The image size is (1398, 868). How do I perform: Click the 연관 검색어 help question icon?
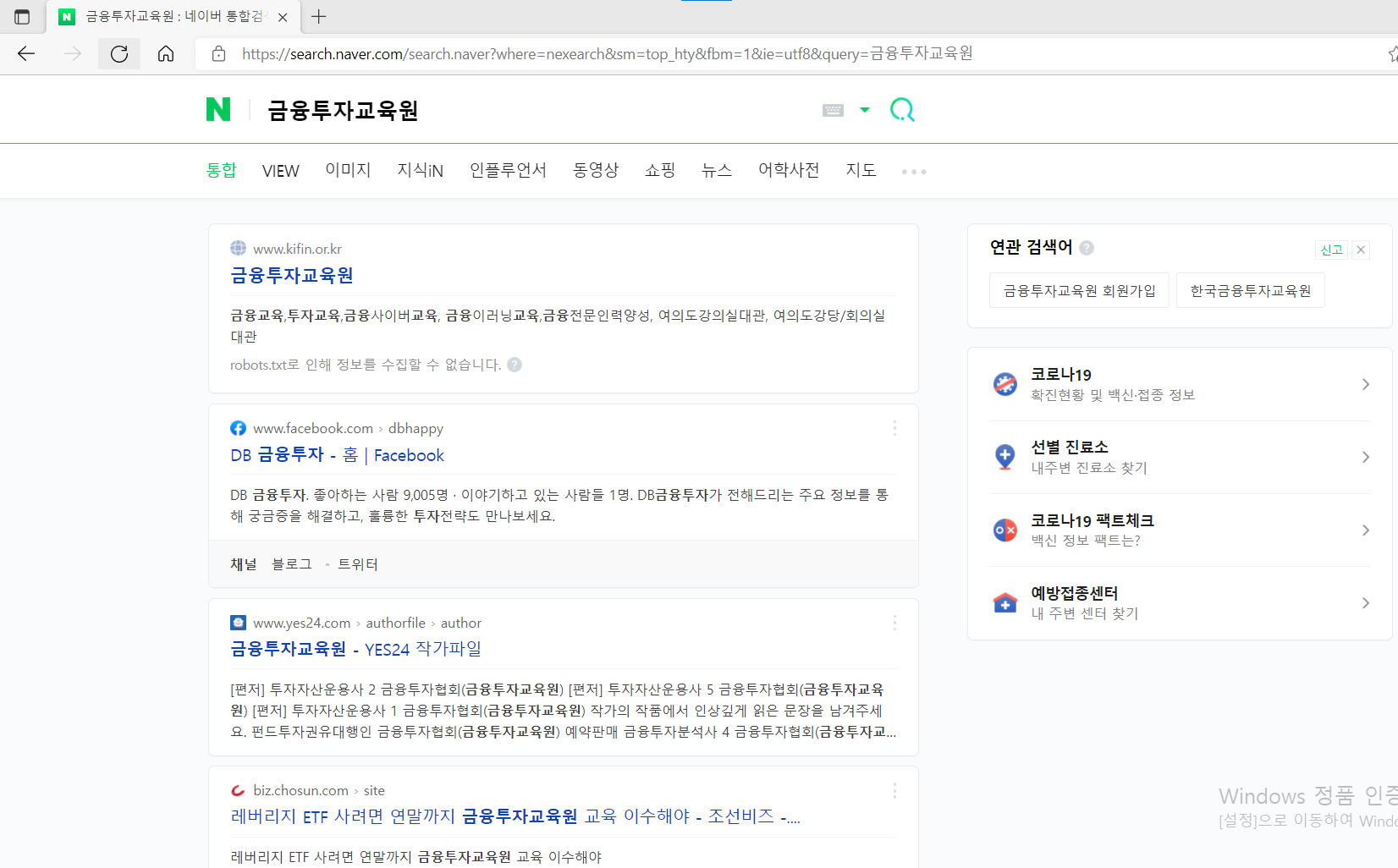click(1087, 247)
